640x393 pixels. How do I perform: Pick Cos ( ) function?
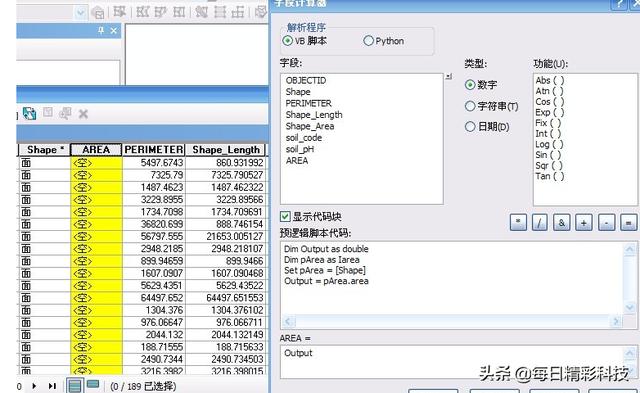pos(550,102)
